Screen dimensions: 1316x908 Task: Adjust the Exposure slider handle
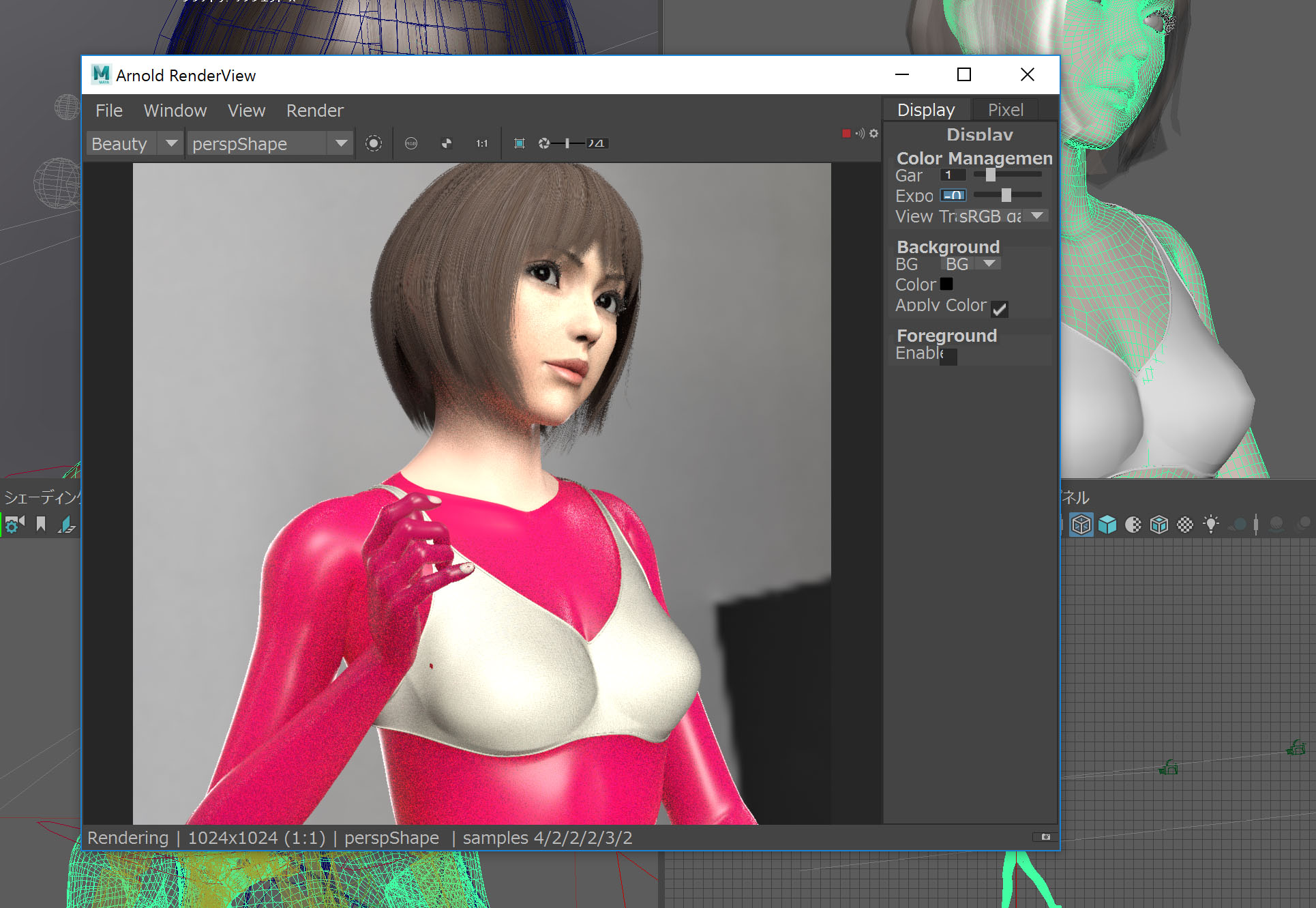[x=1006, y=195]
